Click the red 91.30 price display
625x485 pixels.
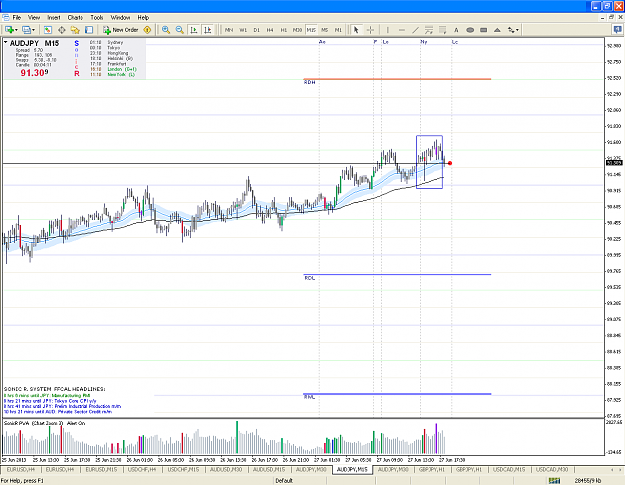pyautogui.click(x=34, y=73)
